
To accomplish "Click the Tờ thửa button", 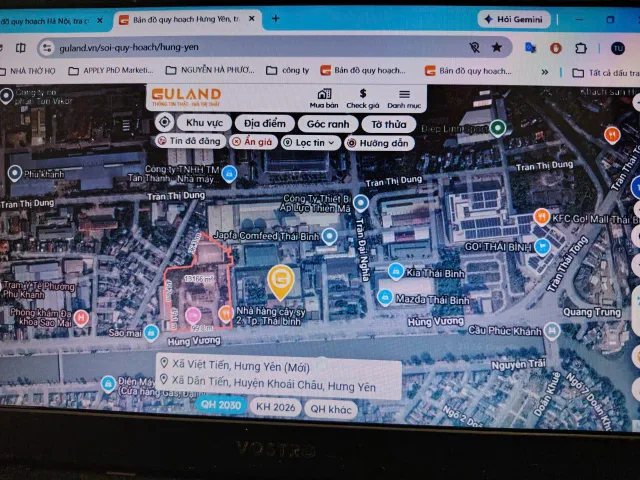I will coord(389,124).
